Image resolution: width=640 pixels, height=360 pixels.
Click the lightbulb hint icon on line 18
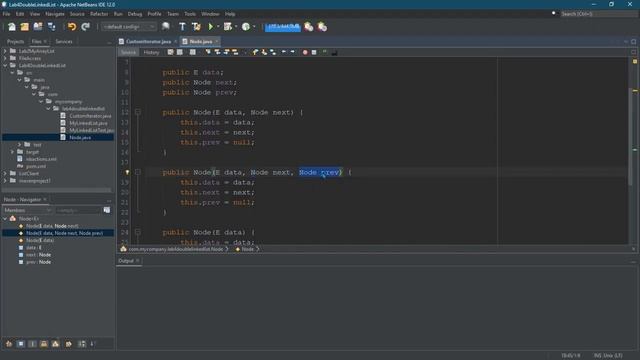[x=127, y=172]
